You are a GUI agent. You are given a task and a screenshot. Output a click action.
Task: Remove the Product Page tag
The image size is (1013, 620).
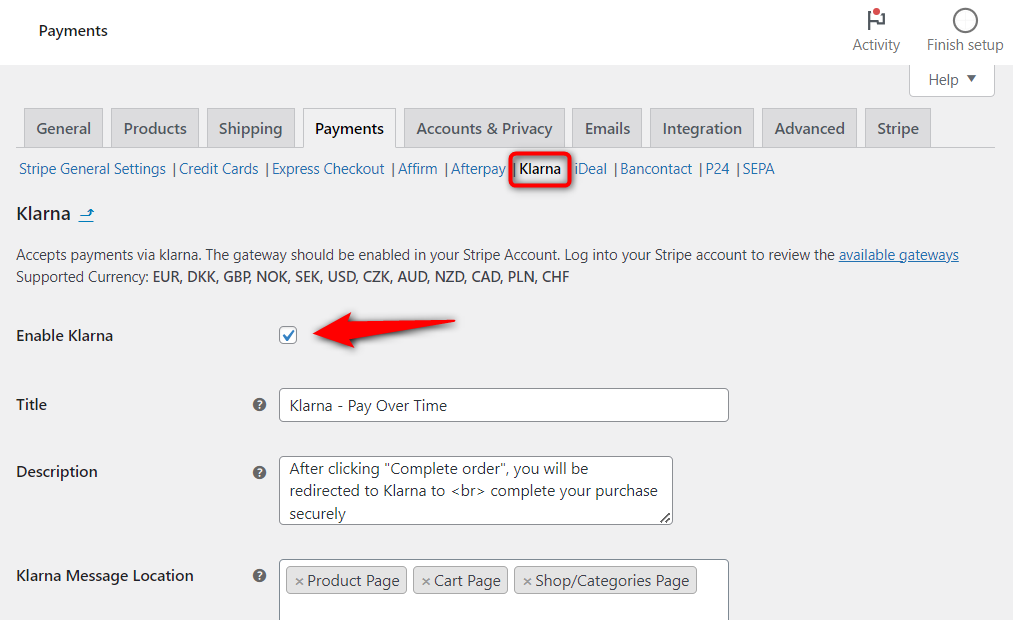[299, 581]
